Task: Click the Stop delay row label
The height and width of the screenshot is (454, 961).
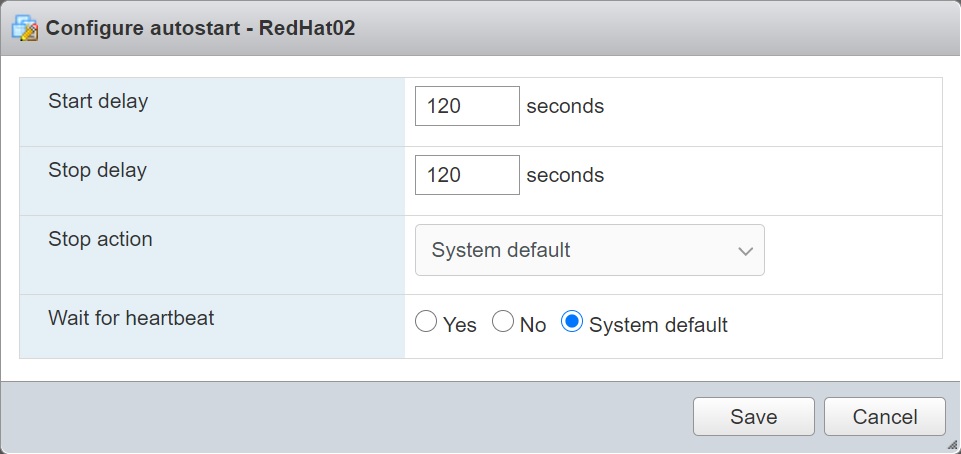Action: click(97, 170)
